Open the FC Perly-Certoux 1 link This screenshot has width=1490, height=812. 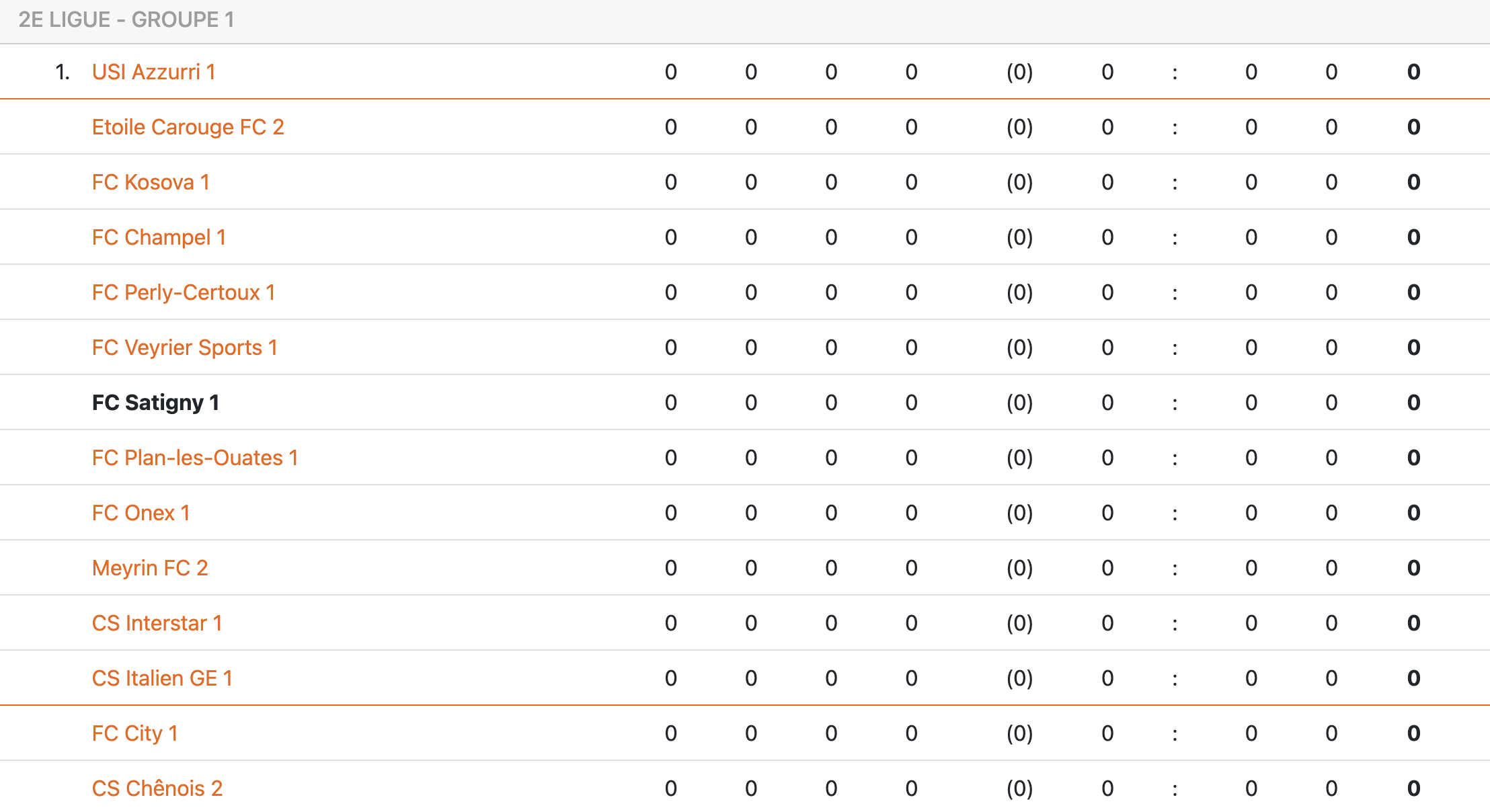click(x=183, y=292)
